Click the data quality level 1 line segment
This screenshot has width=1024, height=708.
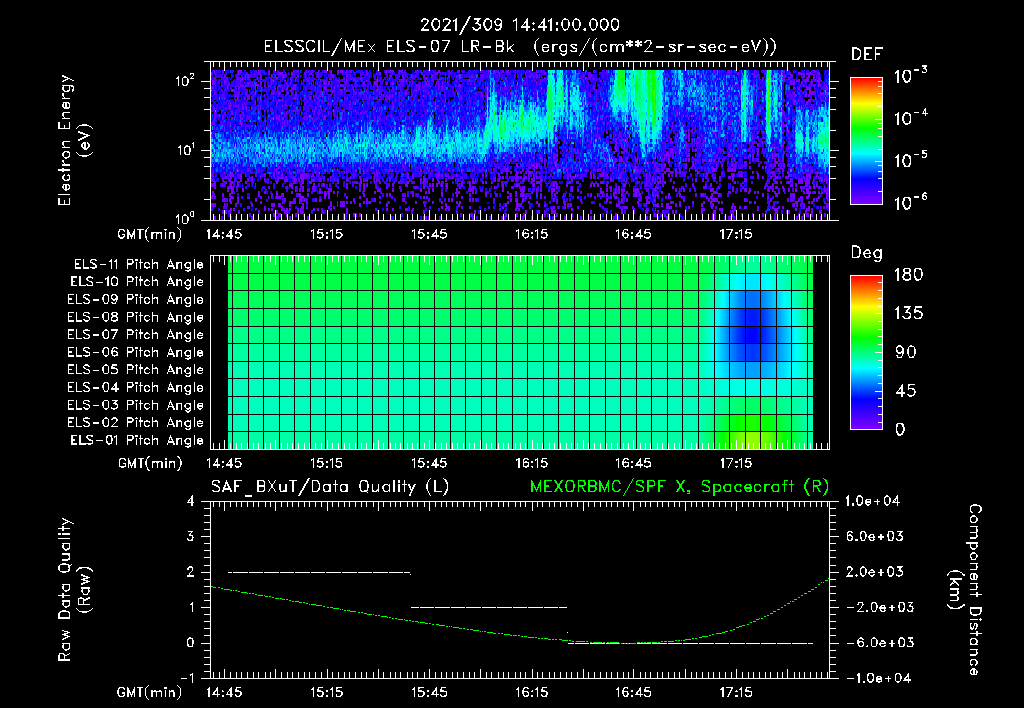click(488, 607)
